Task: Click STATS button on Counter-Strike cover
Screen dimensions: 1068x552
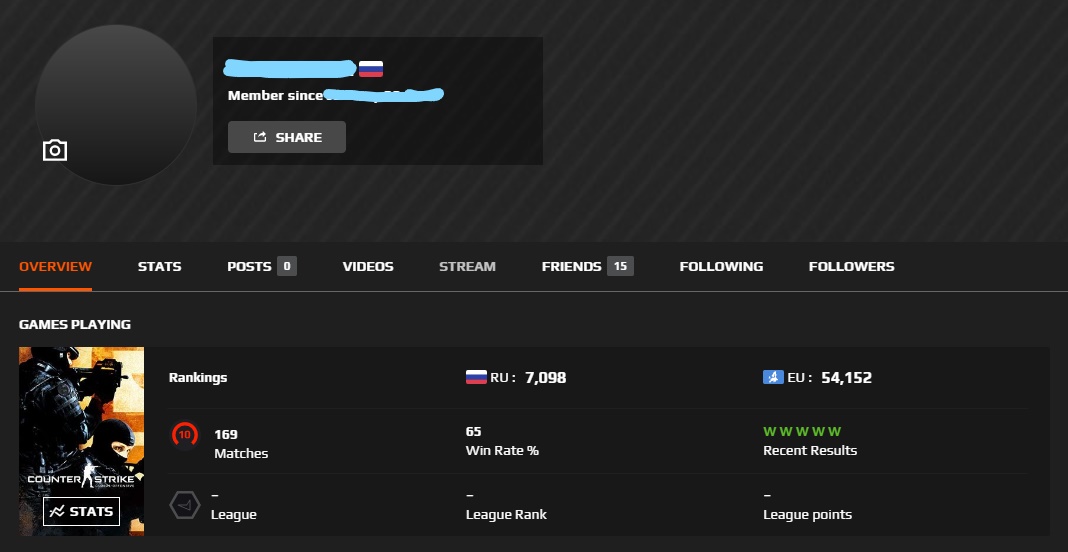Action: point(82,511)
